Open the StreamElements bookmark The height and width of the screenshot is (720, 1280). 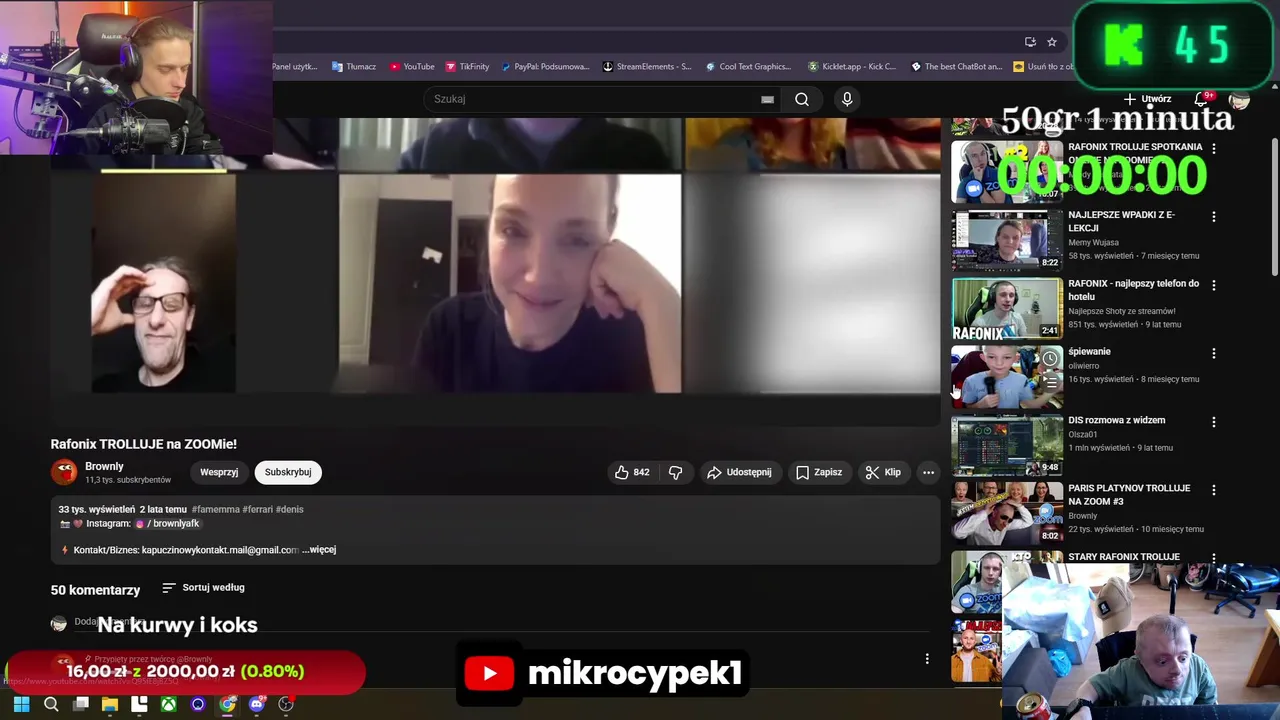[x=647, y=67]
